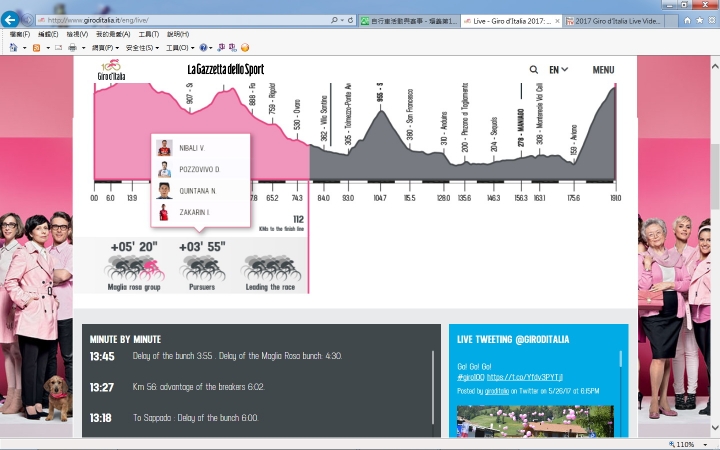Click the giroditalia Twitter poster link
The height and width of the screenshot is (450, 720).
[x=496, y=391]
